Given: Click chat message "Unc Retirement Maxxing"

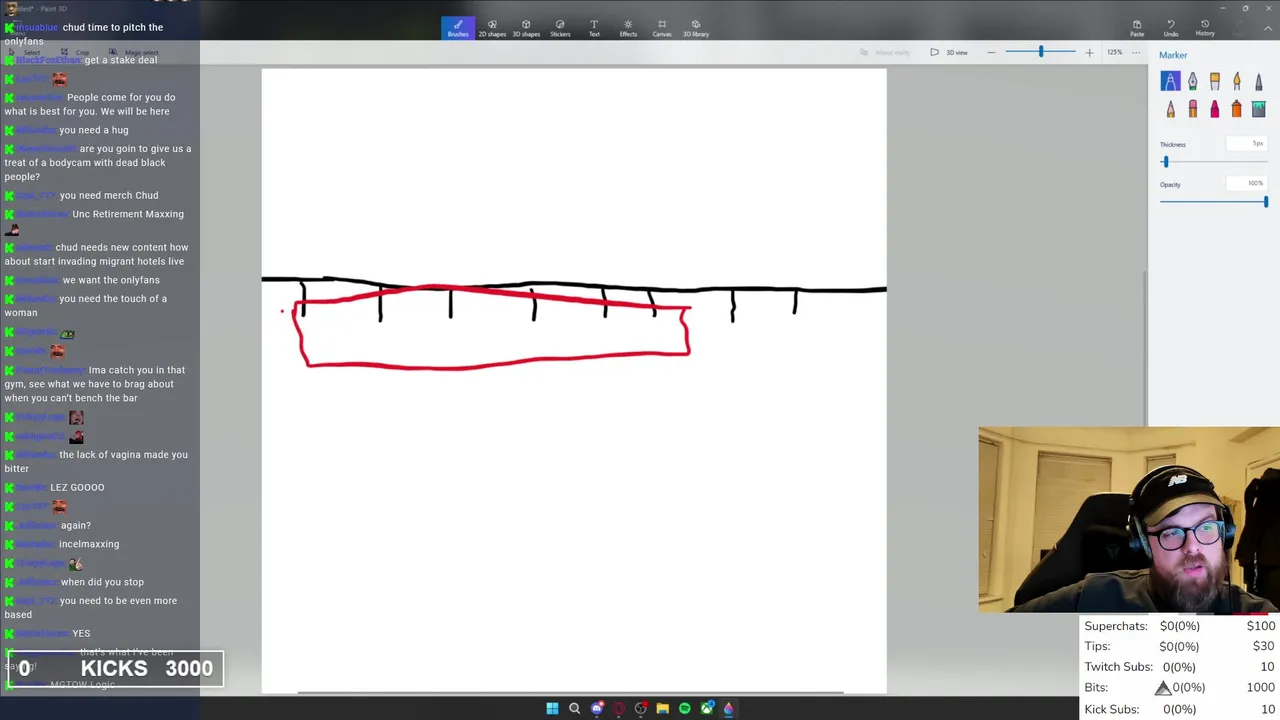Looking at the screenshot, I should (128, 214).
